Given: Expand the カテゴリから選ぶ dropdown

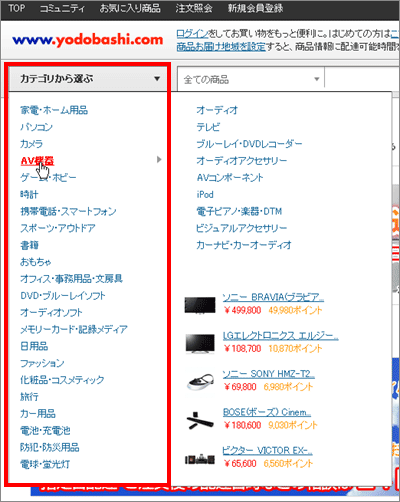Looking at the screenshot, I should coord(87,79).
